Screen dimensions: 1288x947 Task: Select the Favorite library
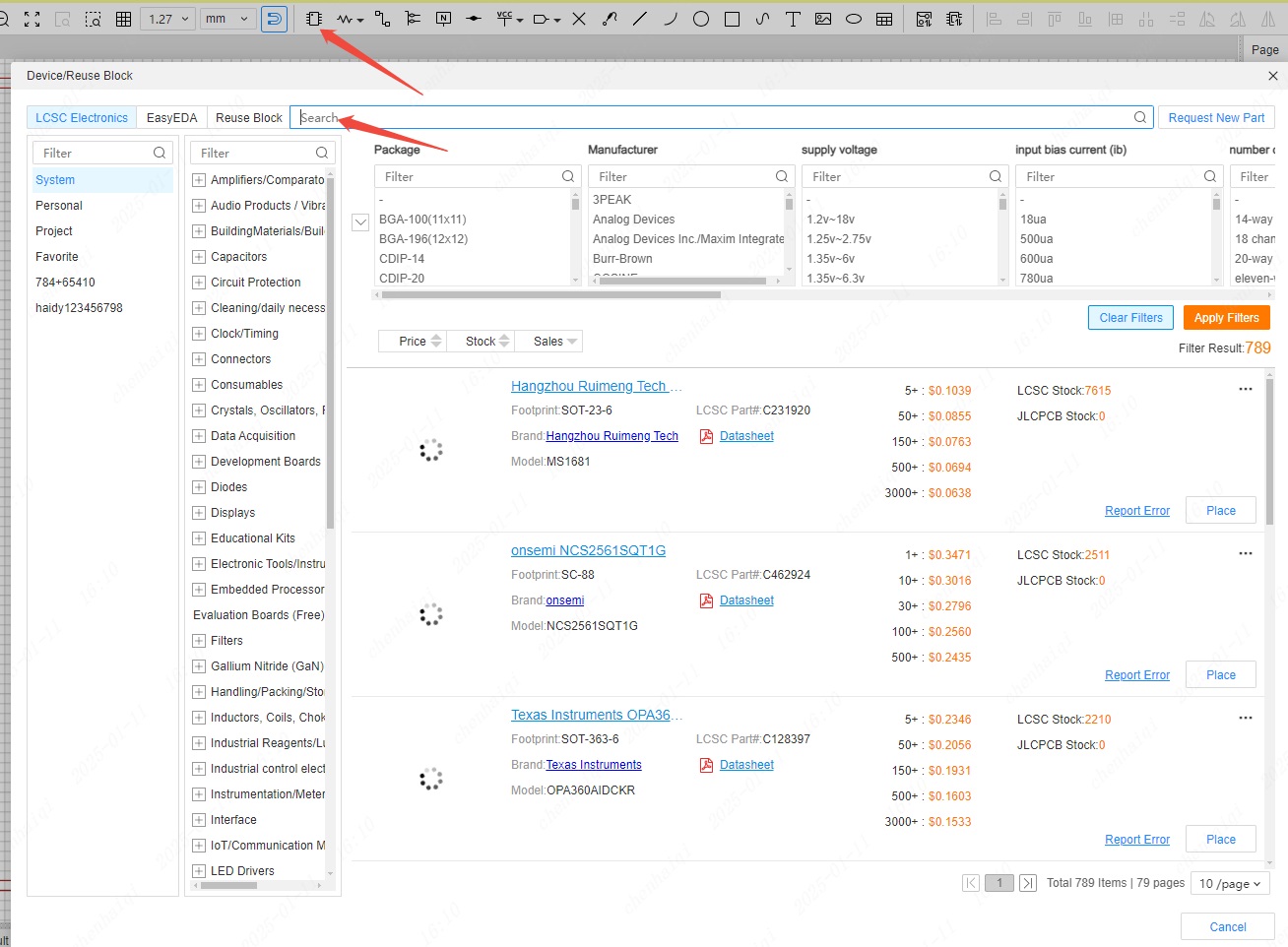(x=57, y=257)
